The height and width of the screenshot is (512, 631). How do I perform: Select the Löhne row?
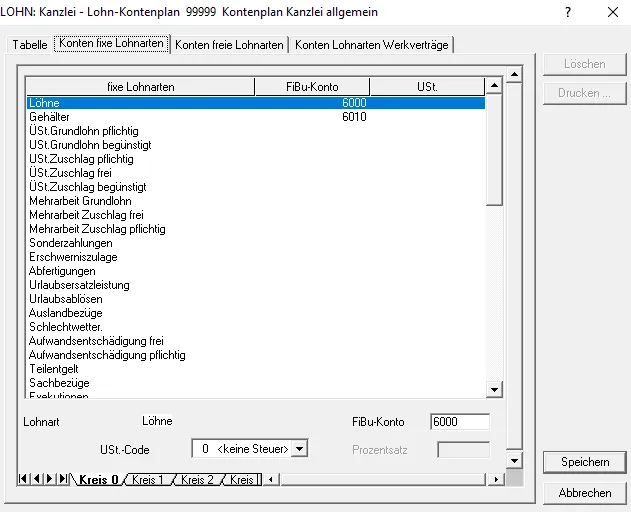256,103
